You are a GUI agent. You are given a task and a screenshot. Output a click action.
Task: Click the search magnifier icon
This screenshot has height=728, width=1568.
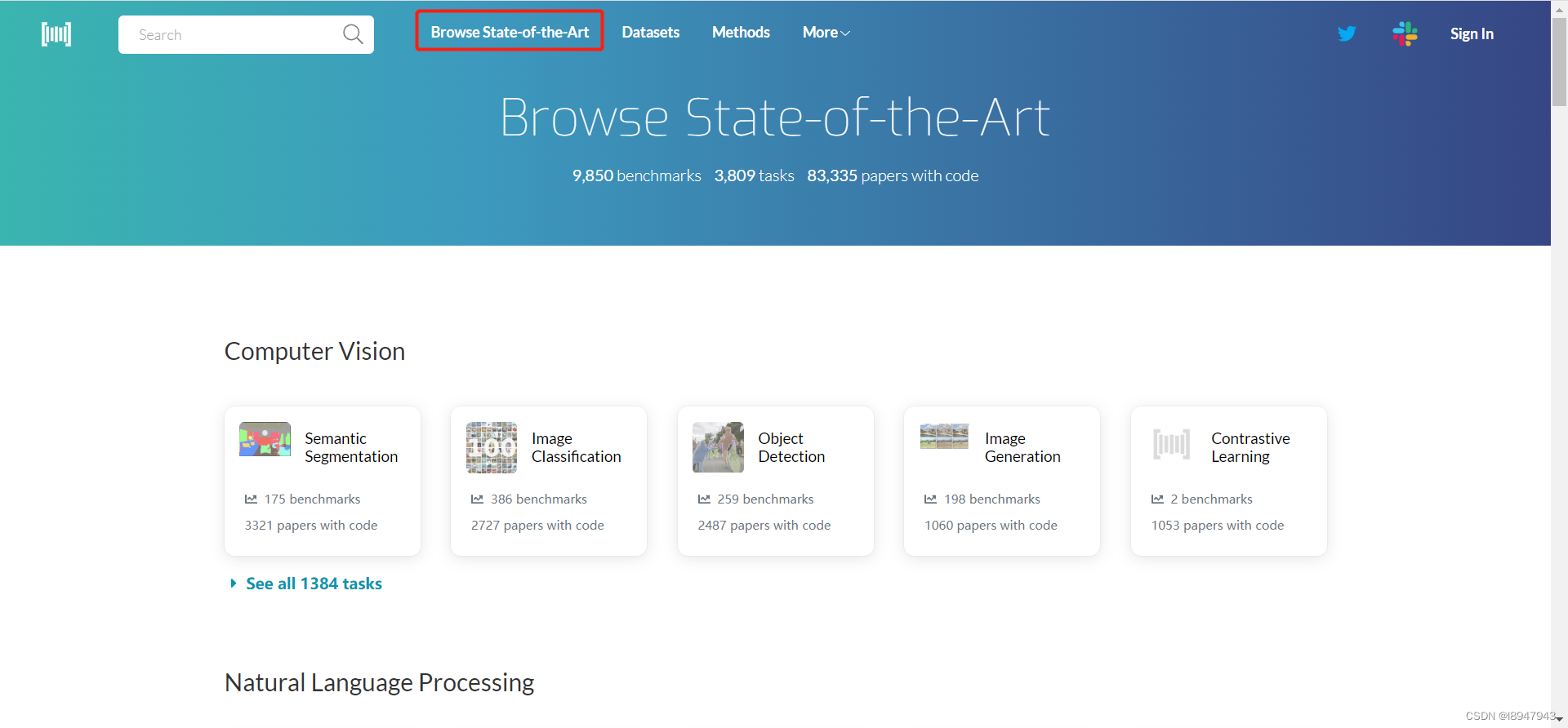[353, 34]
